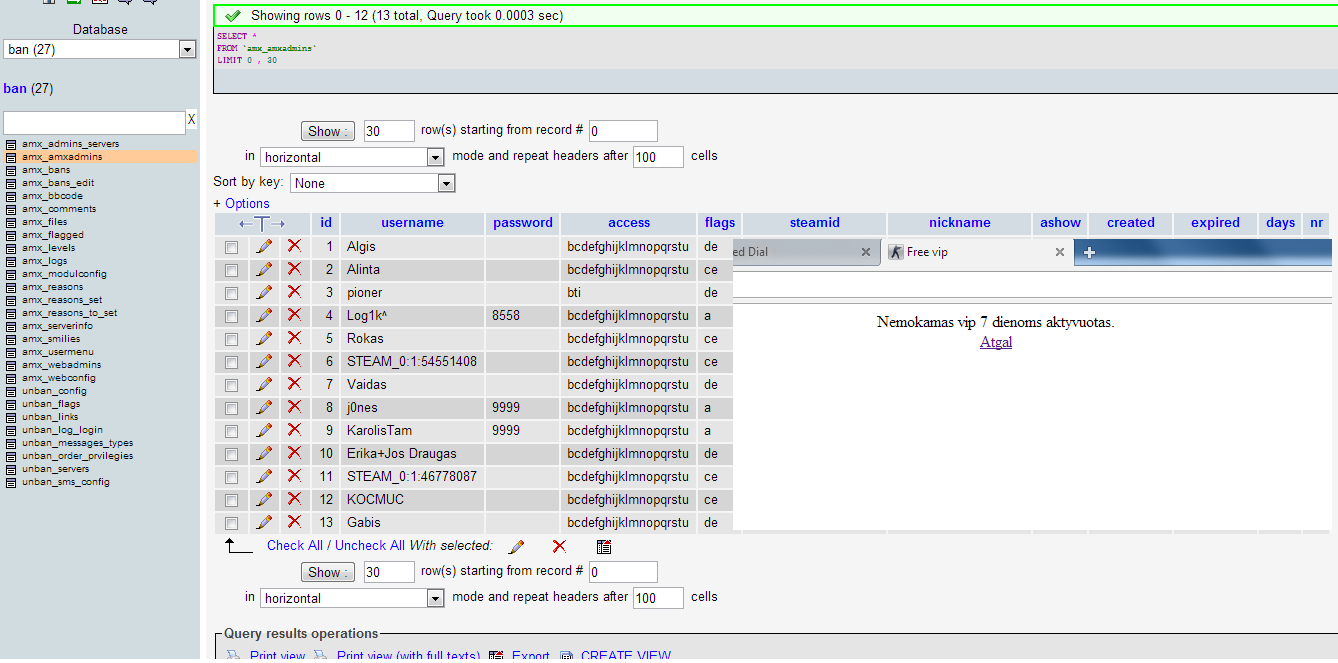Click the export icon beside With selected

tap(604, 546)
